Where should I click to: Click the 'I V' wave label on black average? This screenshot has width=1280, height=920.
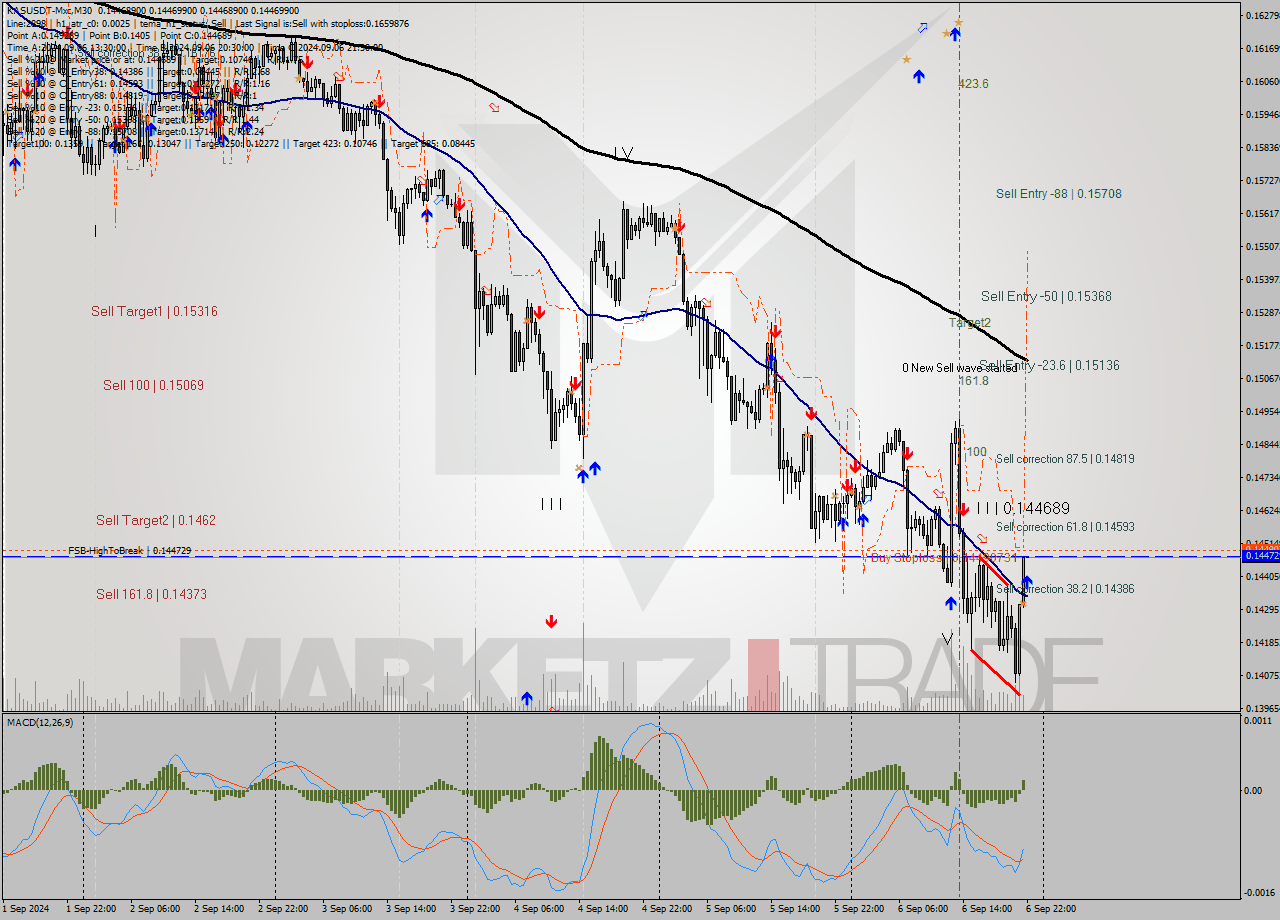(x=624, y=154)
